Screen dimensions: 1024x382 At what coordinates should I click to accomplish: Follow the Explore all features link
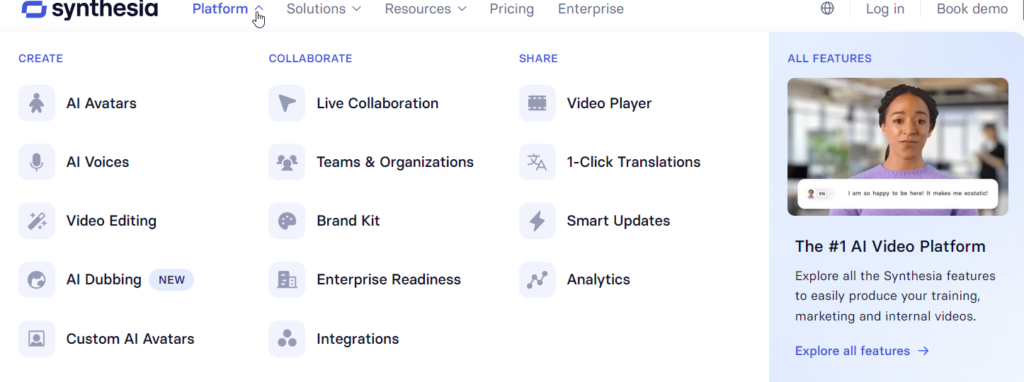(x=861, y=351)
